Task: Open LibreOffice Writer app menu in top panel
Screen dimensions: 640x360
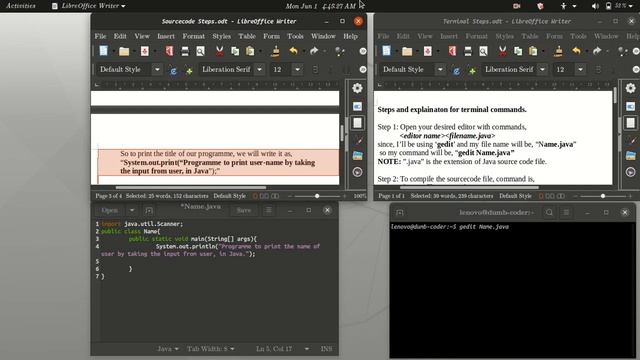Action: tap(89, 6)
